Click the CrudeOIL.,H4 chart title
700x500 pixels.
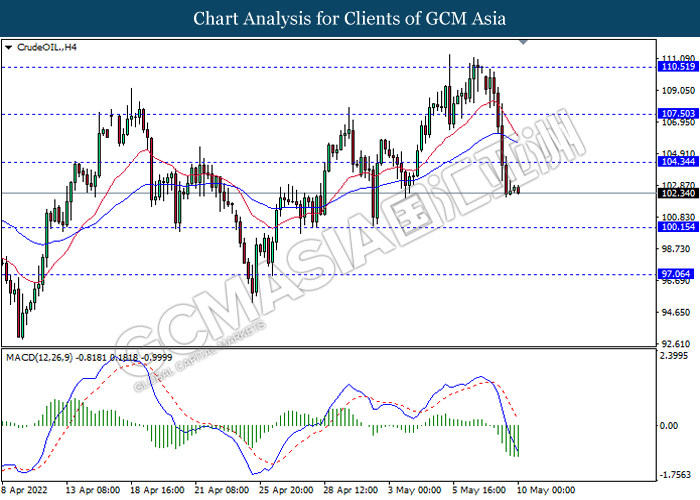point(46,47)
